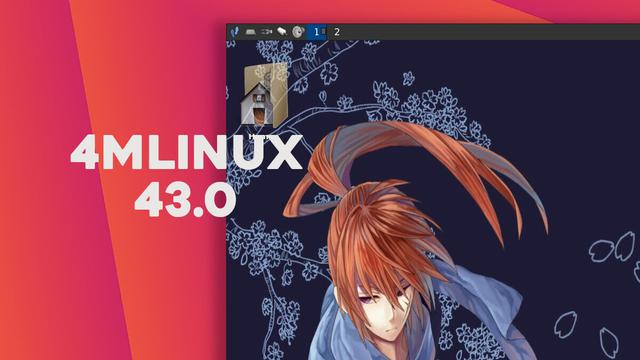Click the keyboard tray icon in the panel
Screen dimensions: 640x360
tap(250, 32)
